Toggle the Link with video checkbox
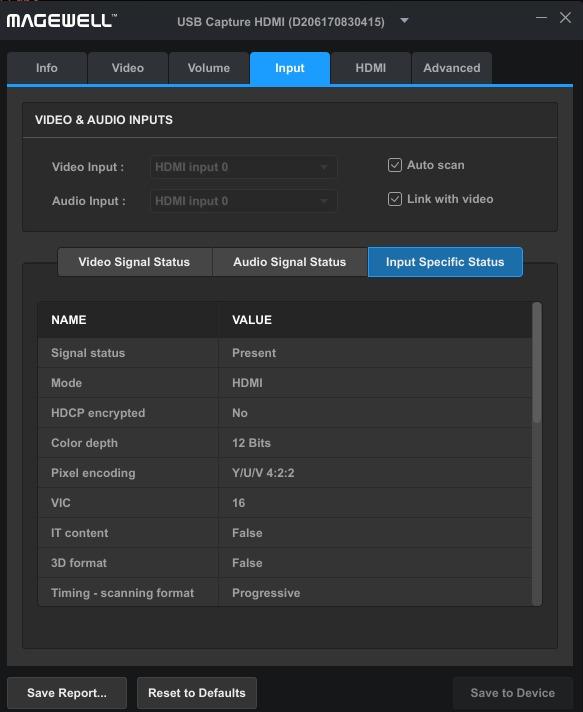This screenshot has height=712, width=583. [395, 199]
